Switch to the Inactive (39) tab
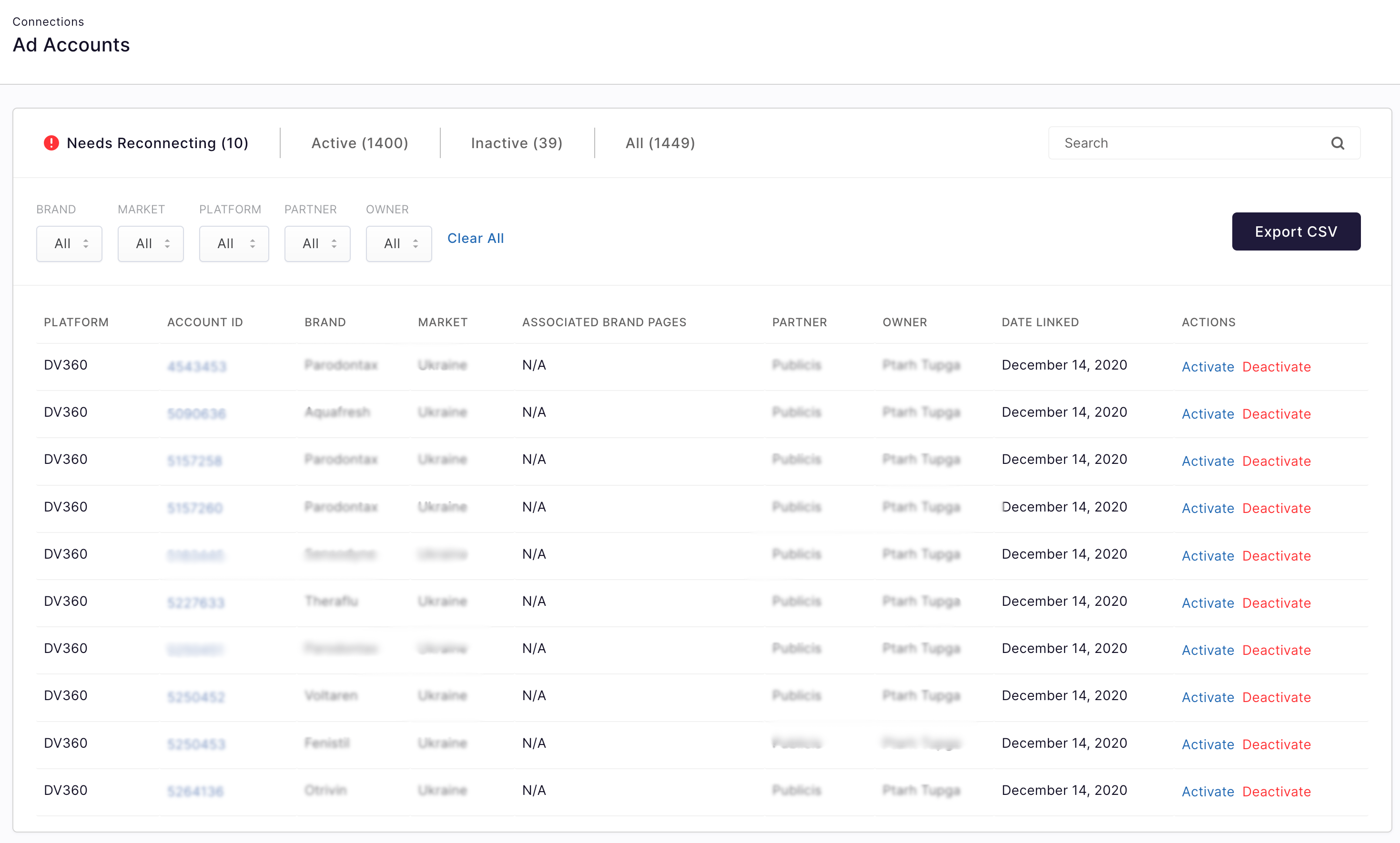 tap(517, 143)
